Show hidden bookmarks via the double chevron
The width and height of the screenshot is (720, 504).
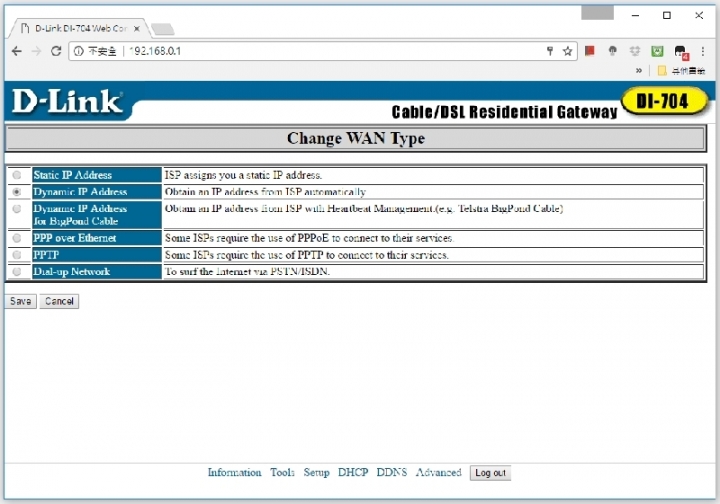(x=639, y=70)
